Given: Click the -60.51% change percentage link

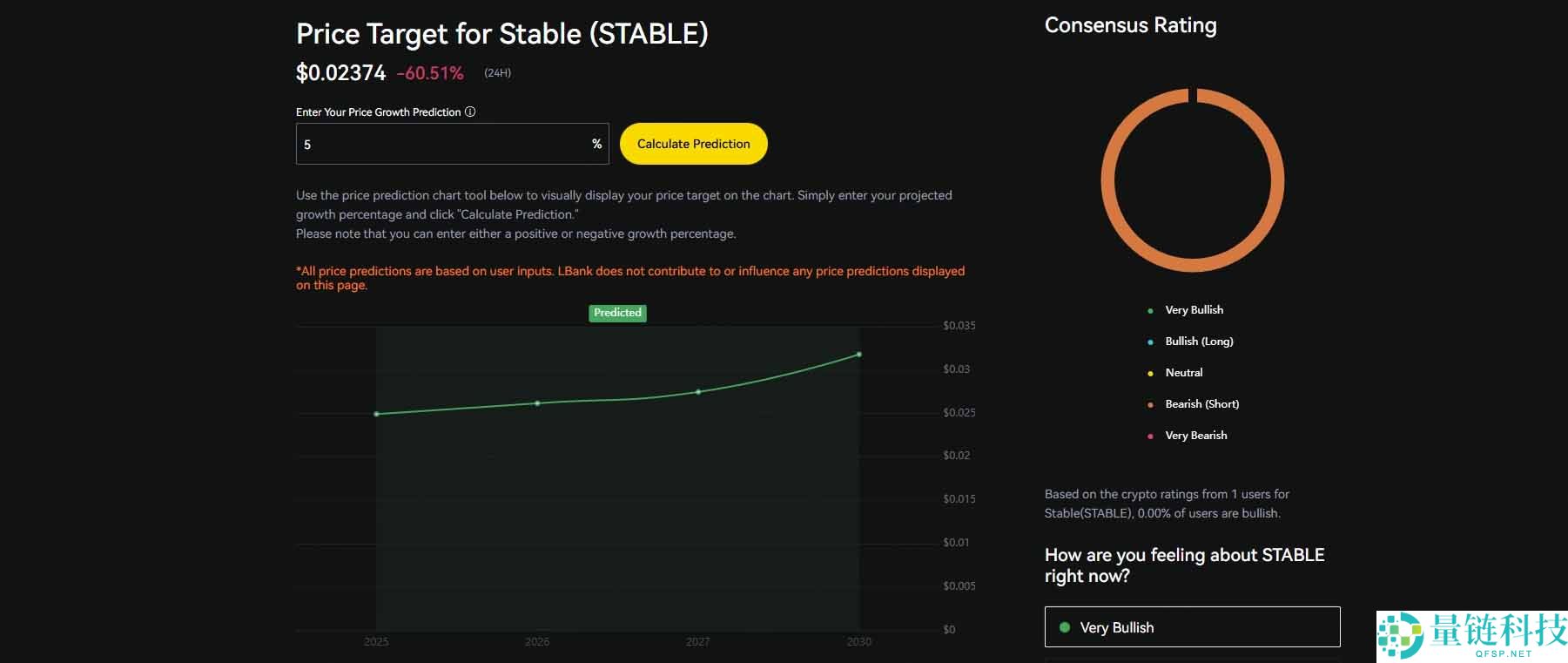Looking at the screenshot, I should pyautogui.click(x=429, y=73).
